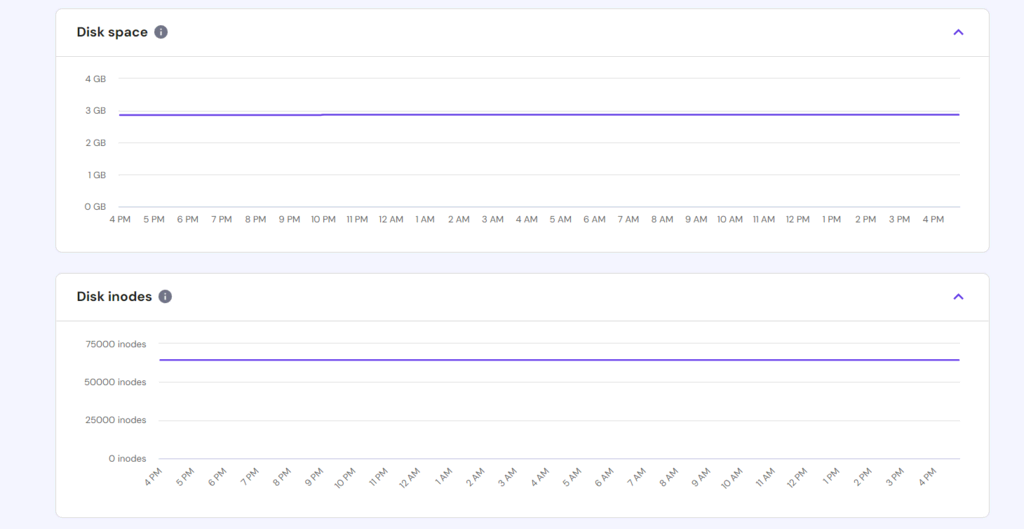Click the 2 GB axis label
This screenshot has width=1024, height=529.
(95, 142)
